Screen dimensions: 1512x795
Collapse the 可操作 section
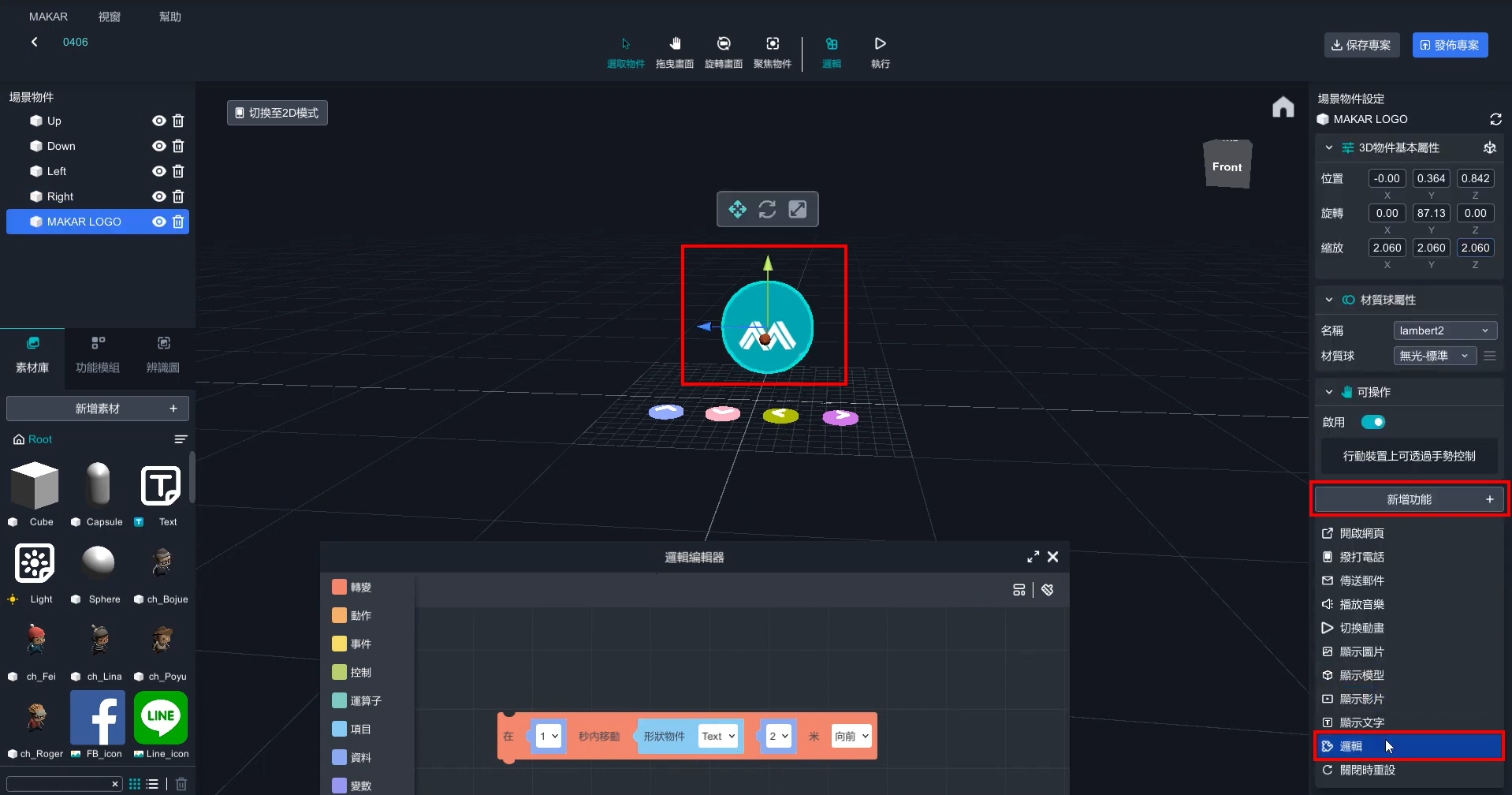(1329, 392)
